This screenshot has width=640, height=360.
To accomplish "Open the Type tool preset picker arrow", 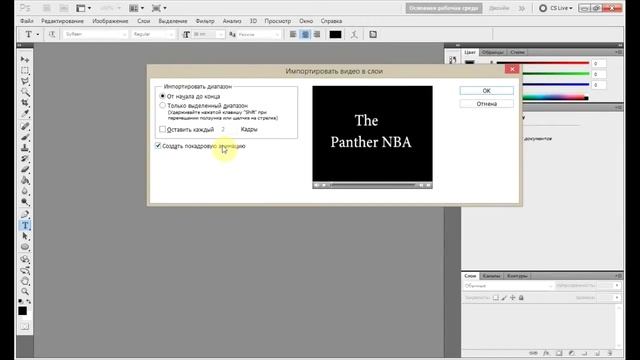I will (x=38, y=35).
